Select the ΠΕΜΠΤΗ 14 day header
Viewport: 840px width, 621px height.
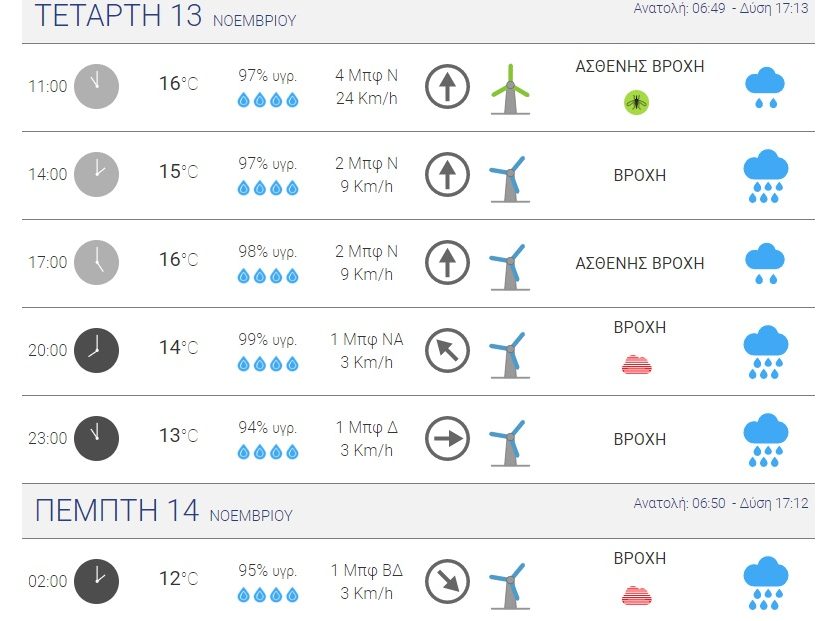tap(116, 511)
